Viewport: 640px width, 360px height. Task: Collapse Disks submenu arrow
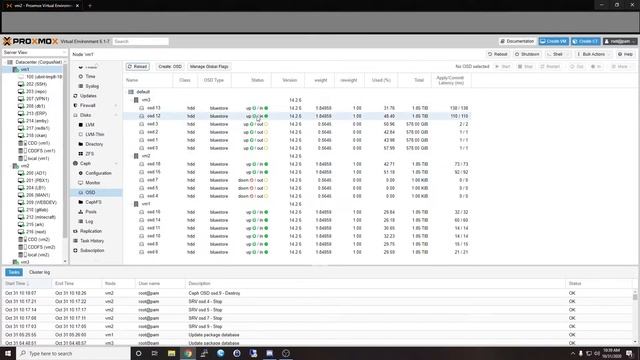click(x=116, y=115)
